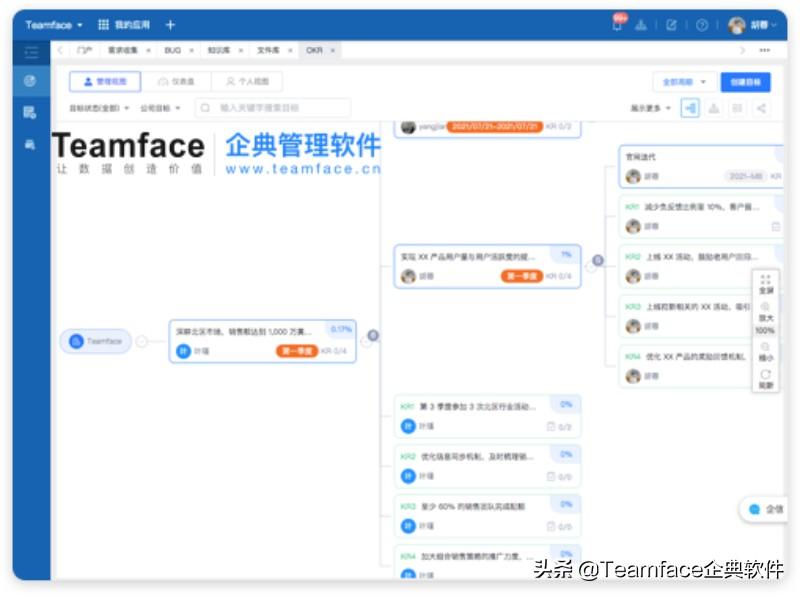Open the 目标状态(全部) filter dropdown
The height and width of the screenshot is (596, 800).
coord(99,108)
